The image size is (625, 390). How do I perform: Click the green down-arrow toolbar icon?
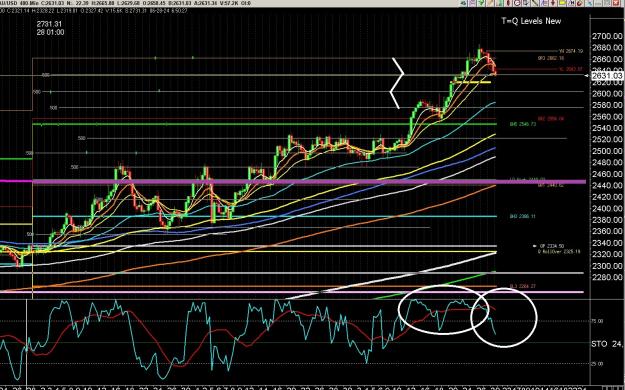481,3
